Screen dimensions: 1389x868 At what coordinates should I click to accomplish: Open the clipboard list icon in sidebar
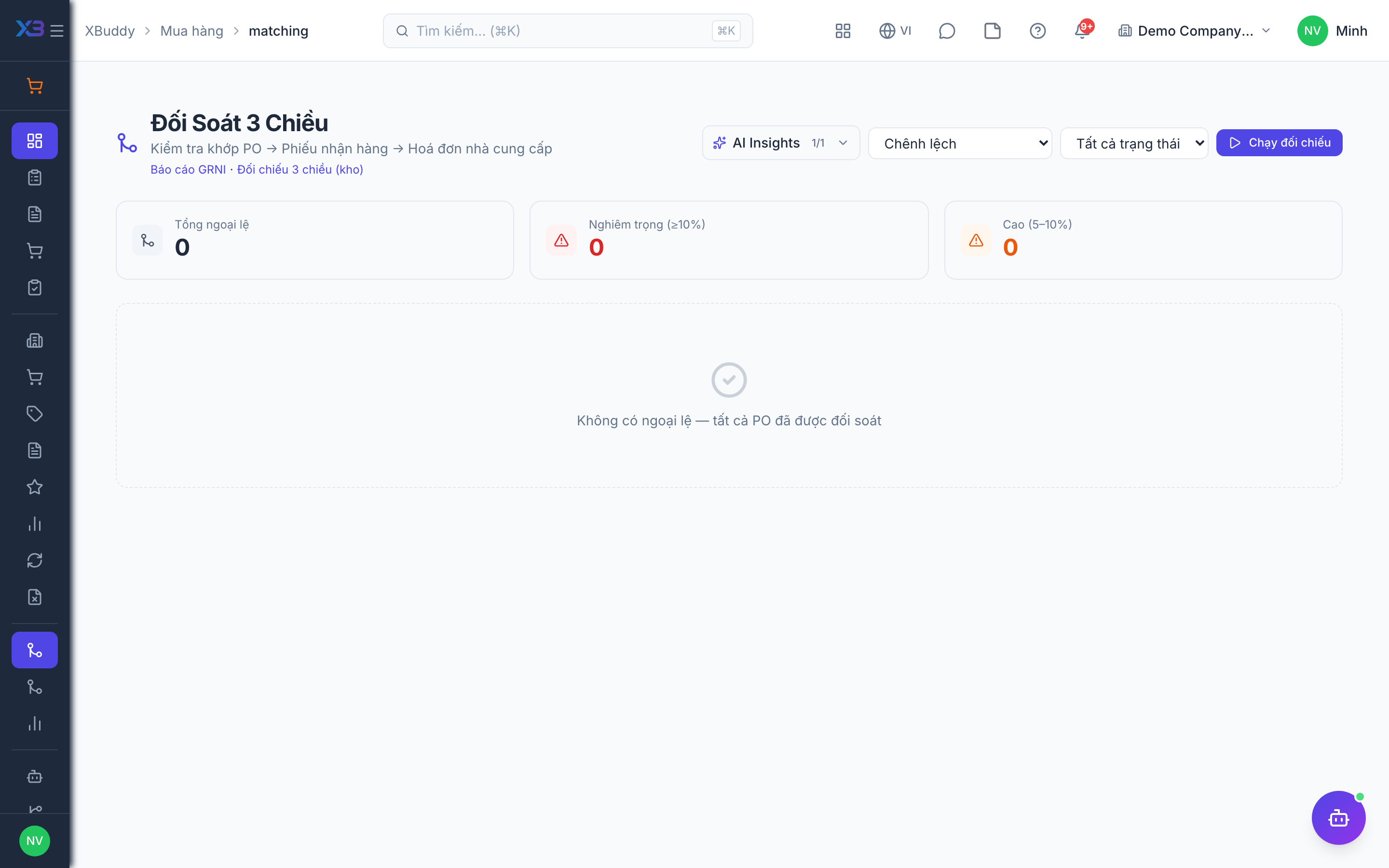pyautogui.click(x=34, y=177)
